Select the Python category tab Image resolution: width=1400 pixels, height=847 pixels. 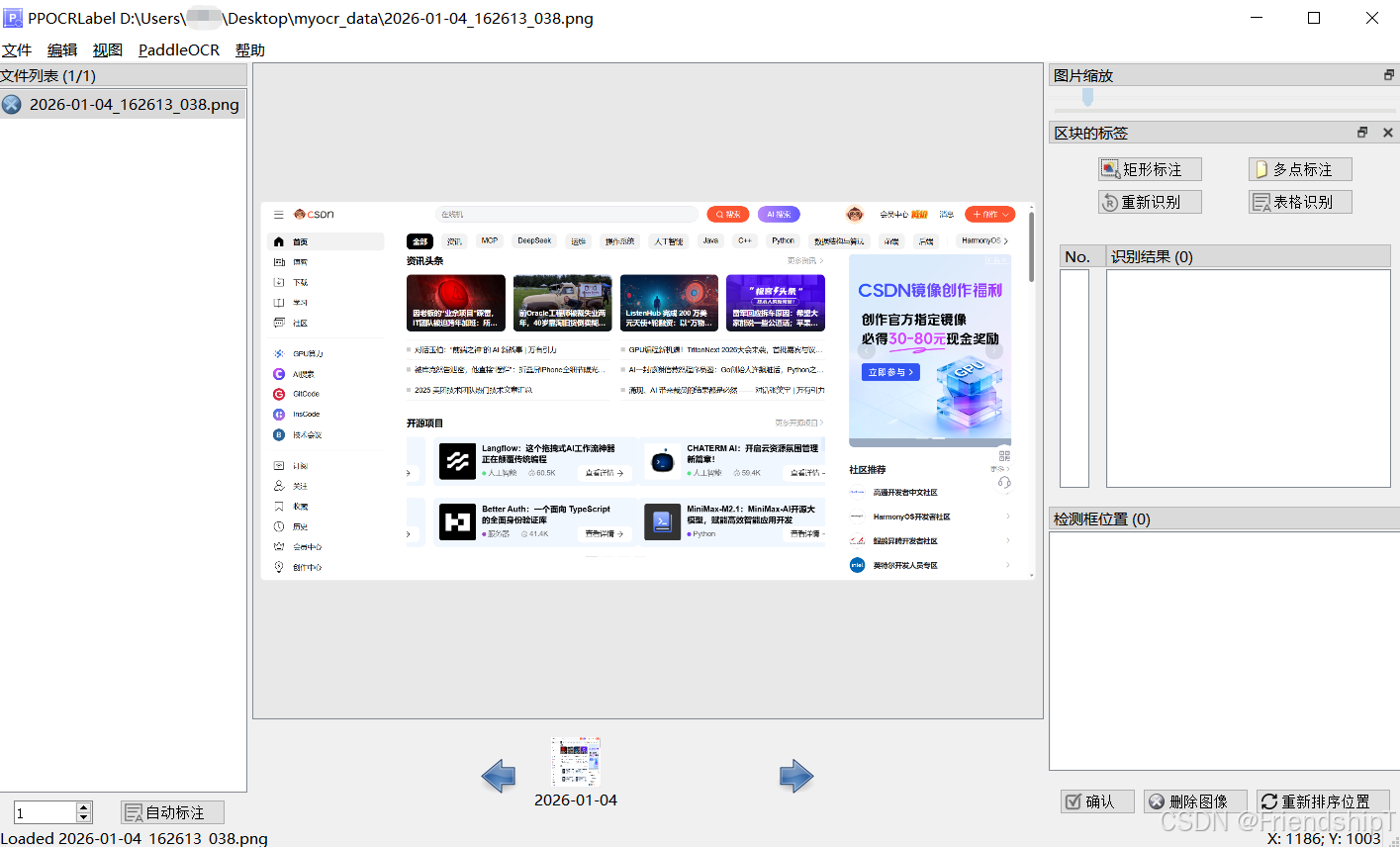(x=783, y=240)
